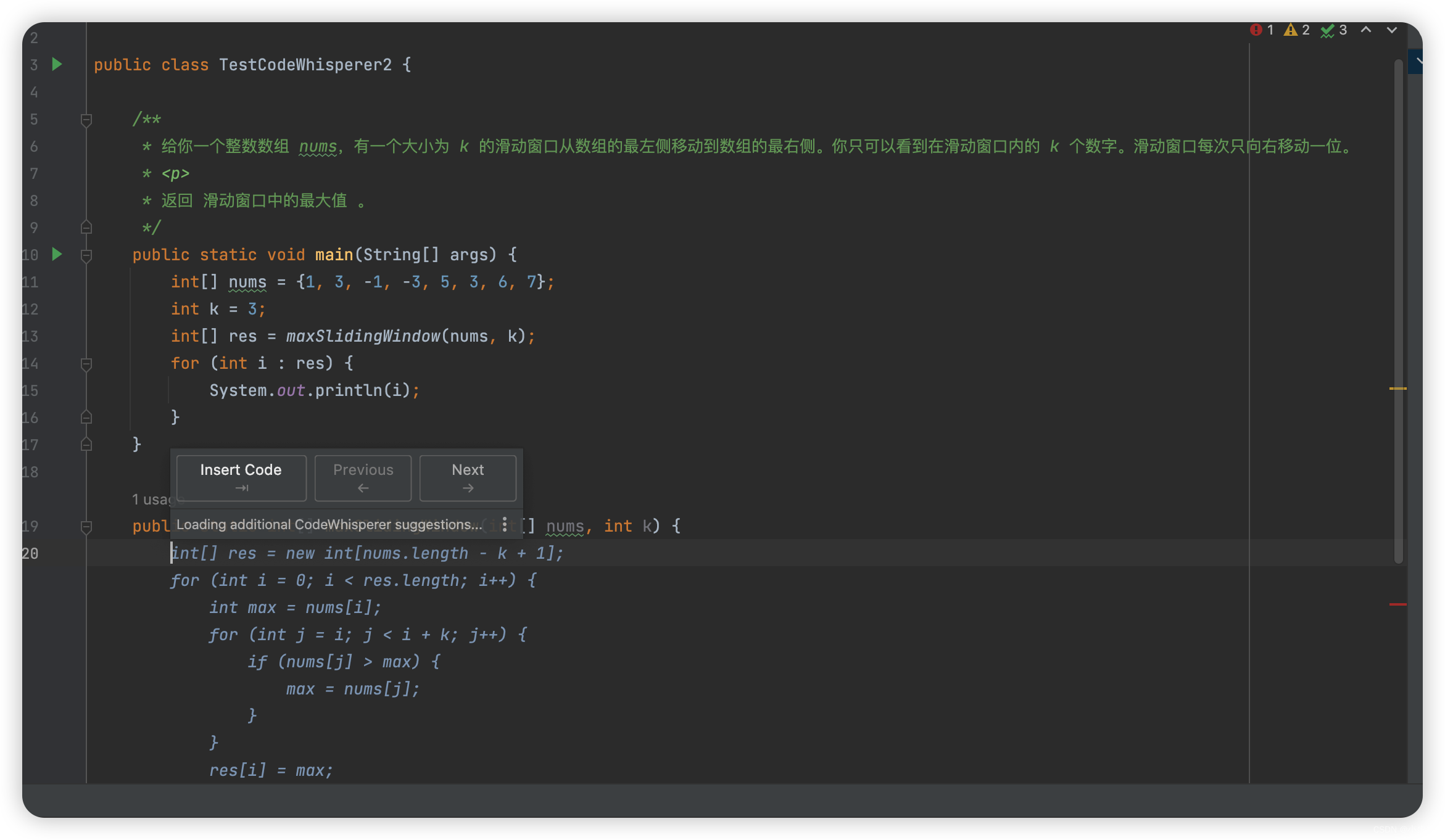Click the Next suggestion button

point(468,477)
